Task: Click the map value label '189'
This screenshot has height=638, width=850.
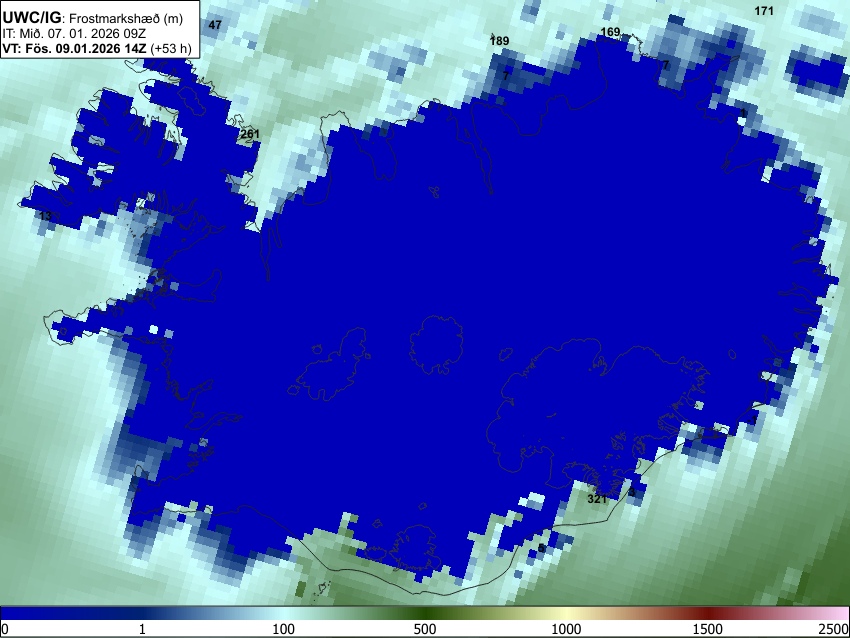Action: click(499, 41)
